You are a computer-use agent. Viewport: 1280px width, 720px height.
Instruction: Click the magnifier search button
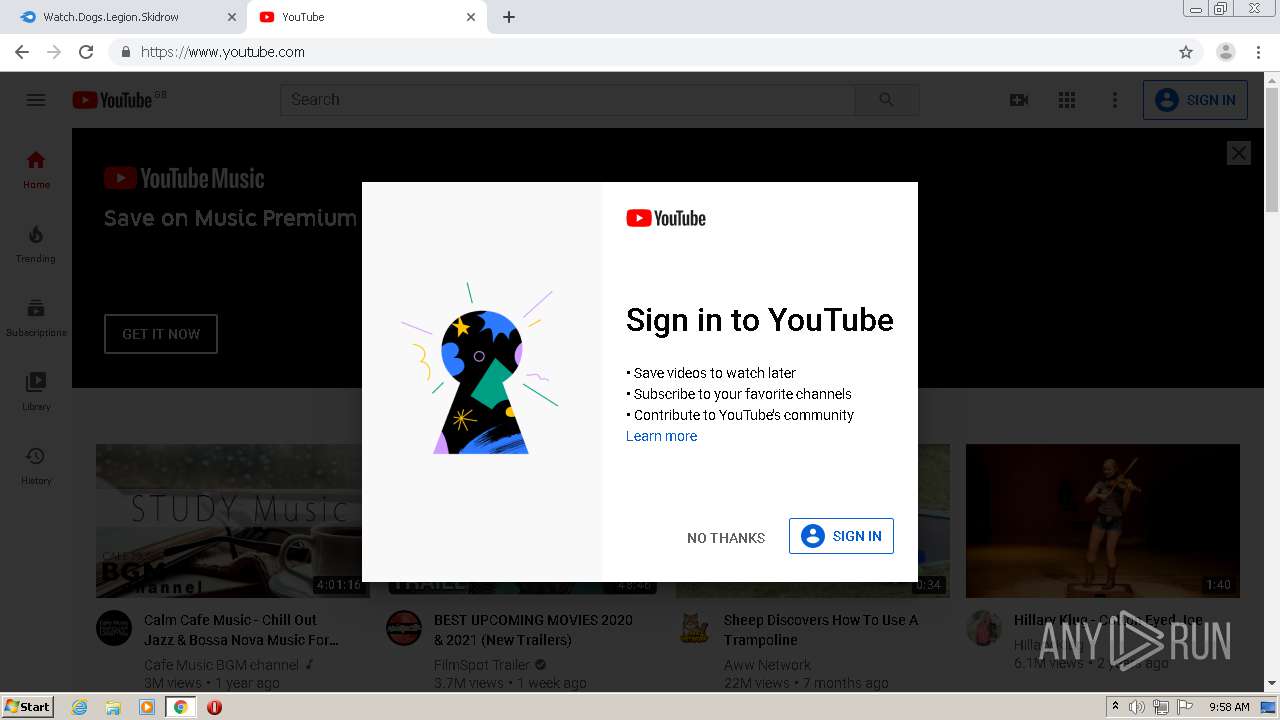tap(887, 100)
